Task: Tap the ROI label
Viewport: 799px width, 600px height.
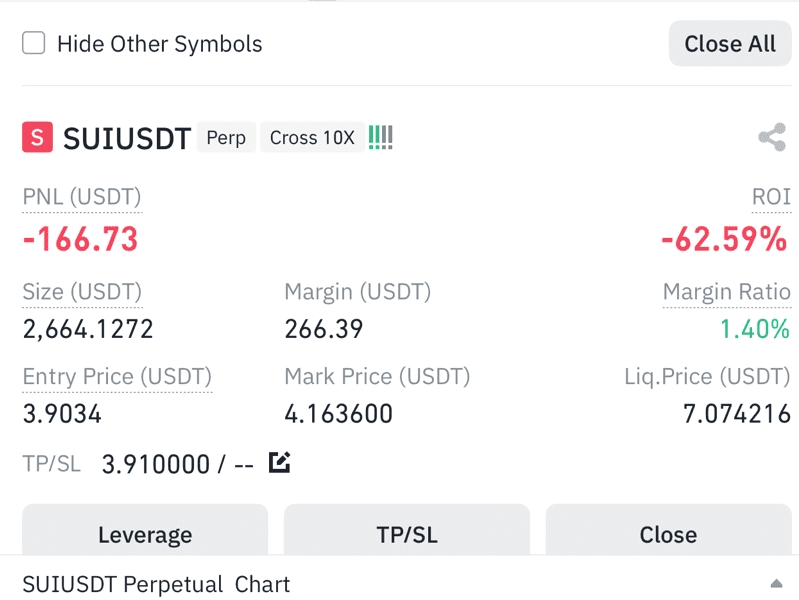Action: click(771, 197)
